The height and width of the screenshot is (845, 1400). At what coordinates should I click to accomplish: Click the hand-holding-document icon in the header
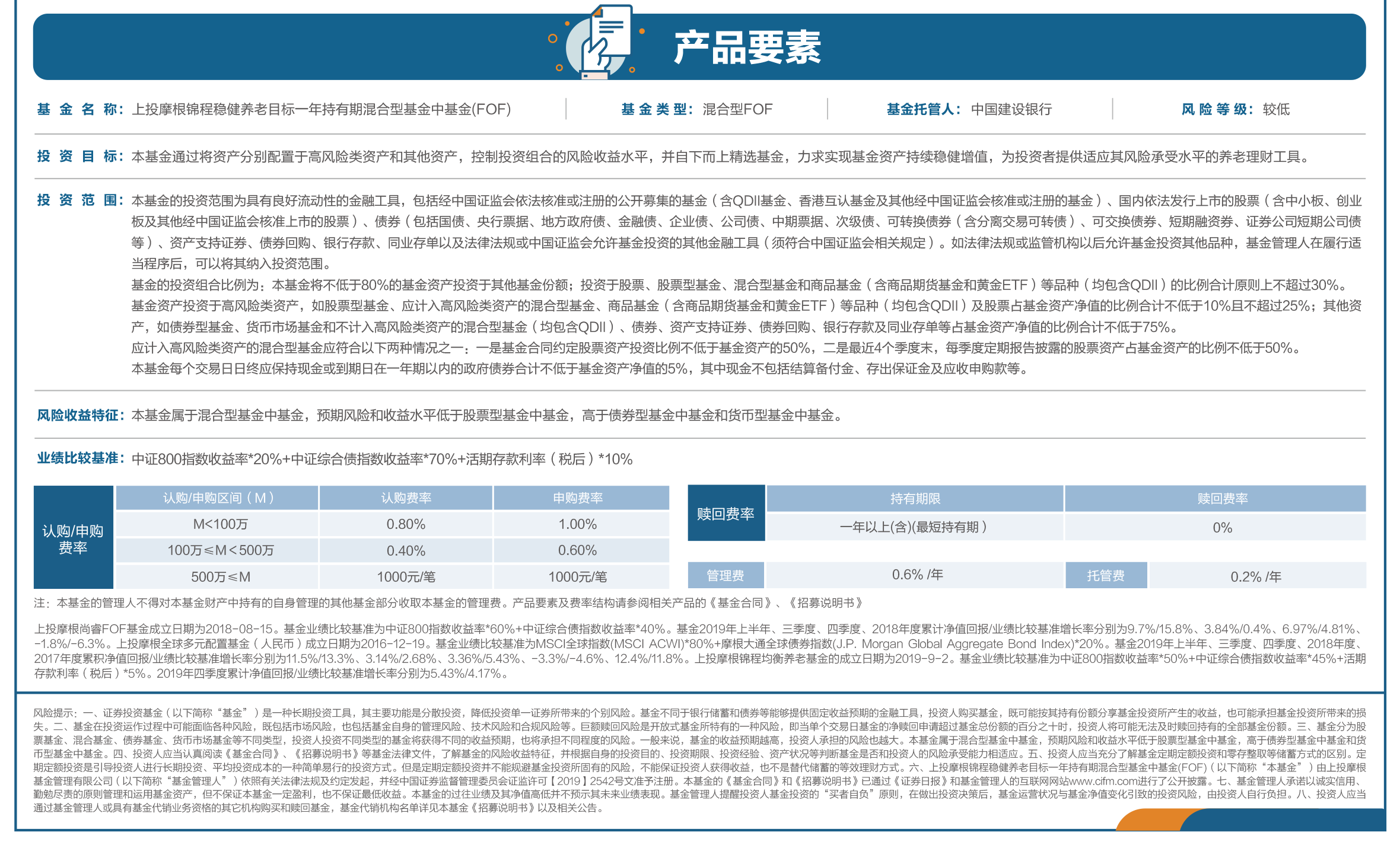(597, 42)
